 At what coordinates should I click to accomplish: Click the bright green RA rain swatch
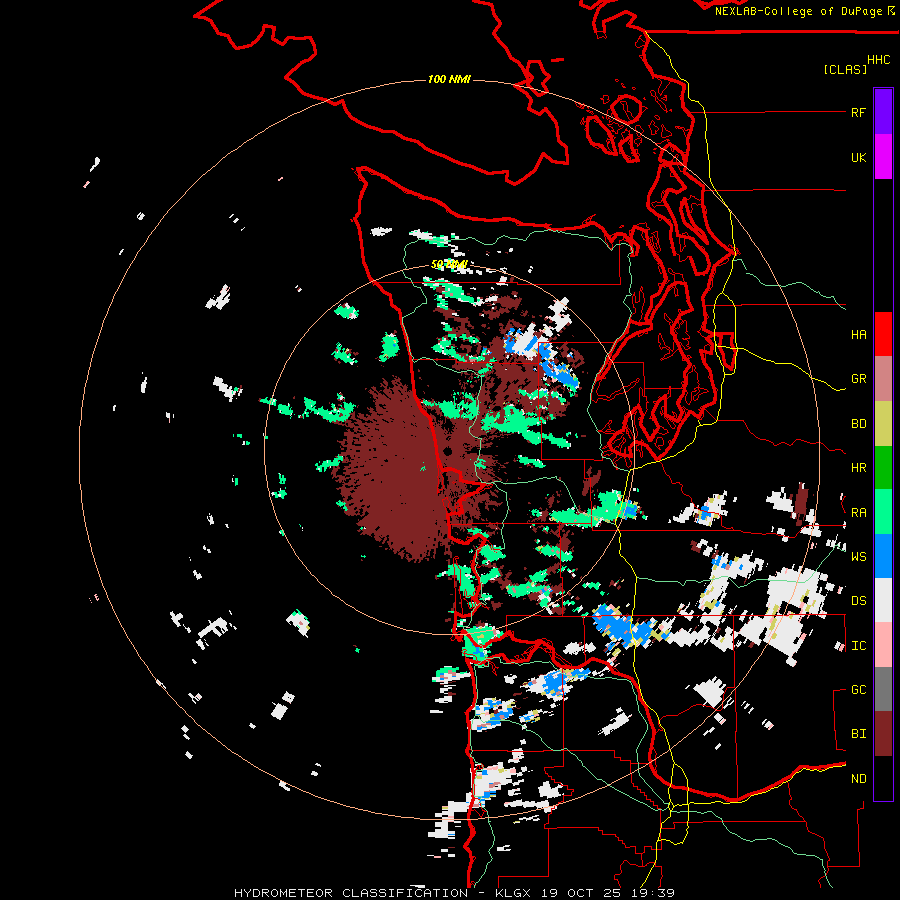[x=883, y=512]
